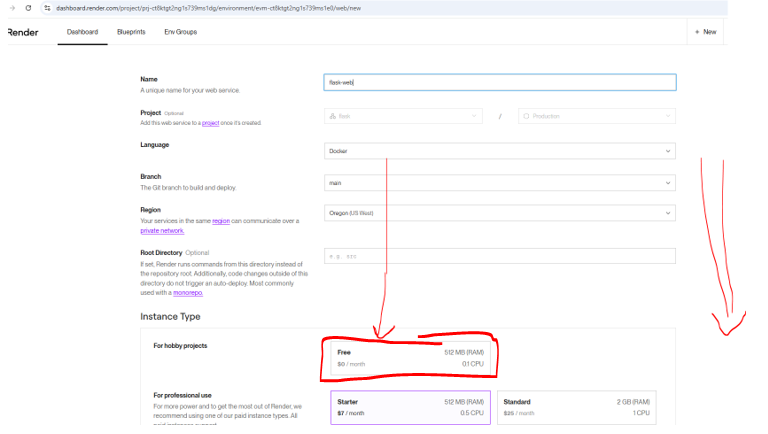Click the Render logo
This screenshot has height=434, width=768.
(x=22, y=32)
